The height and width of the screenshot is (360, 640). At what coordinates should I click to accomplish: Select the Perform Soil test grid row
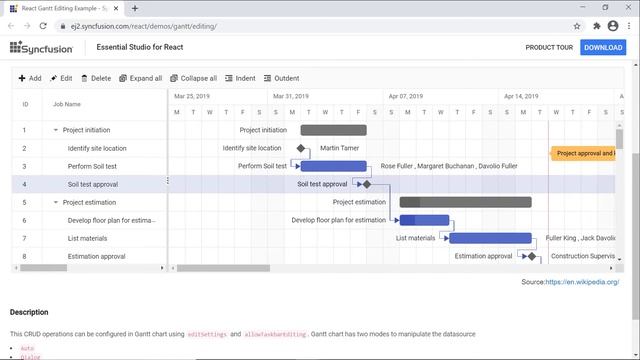[89, 166]
